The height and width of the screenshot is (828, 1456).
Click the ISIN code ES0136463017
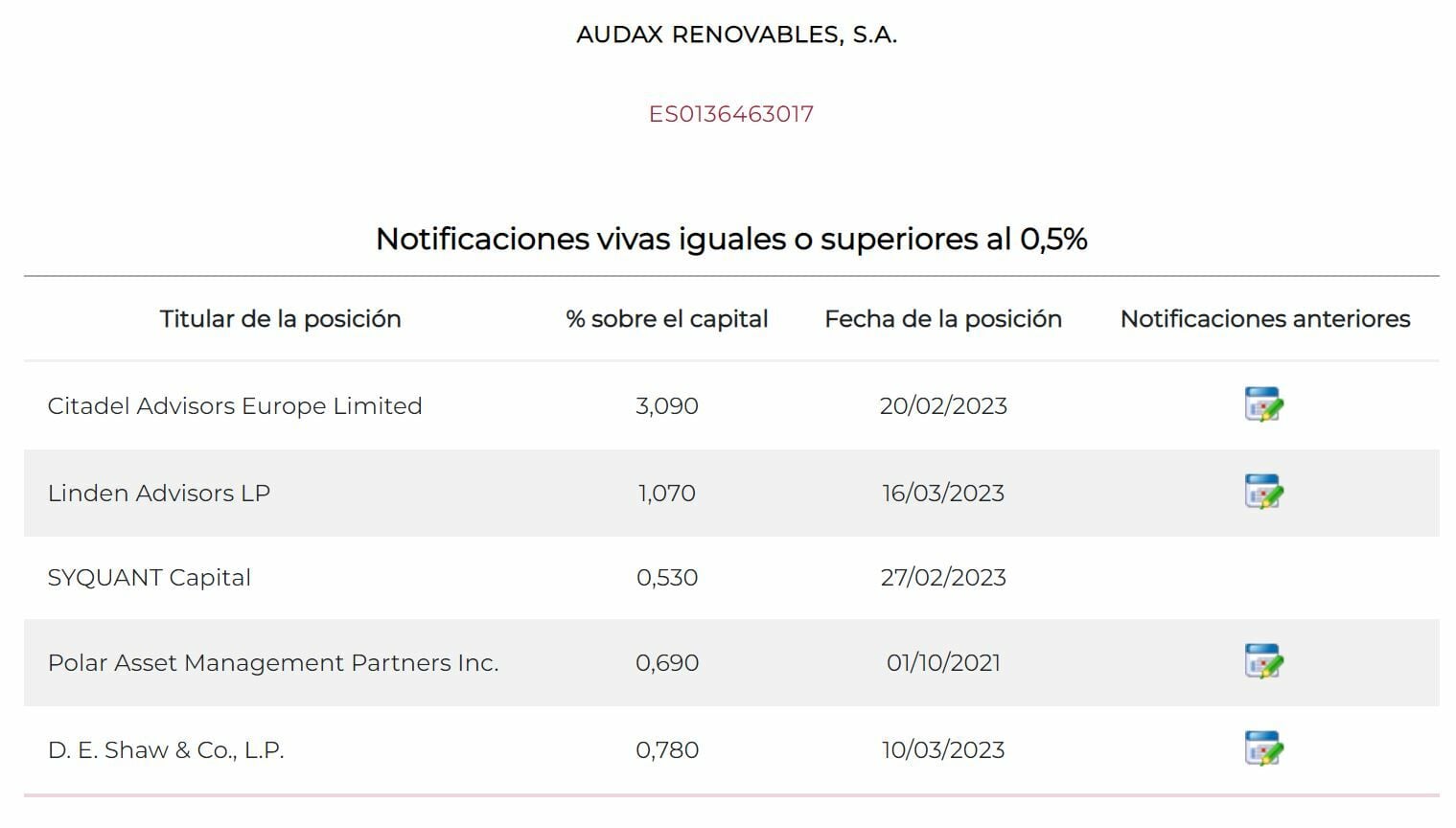[730, 114]
